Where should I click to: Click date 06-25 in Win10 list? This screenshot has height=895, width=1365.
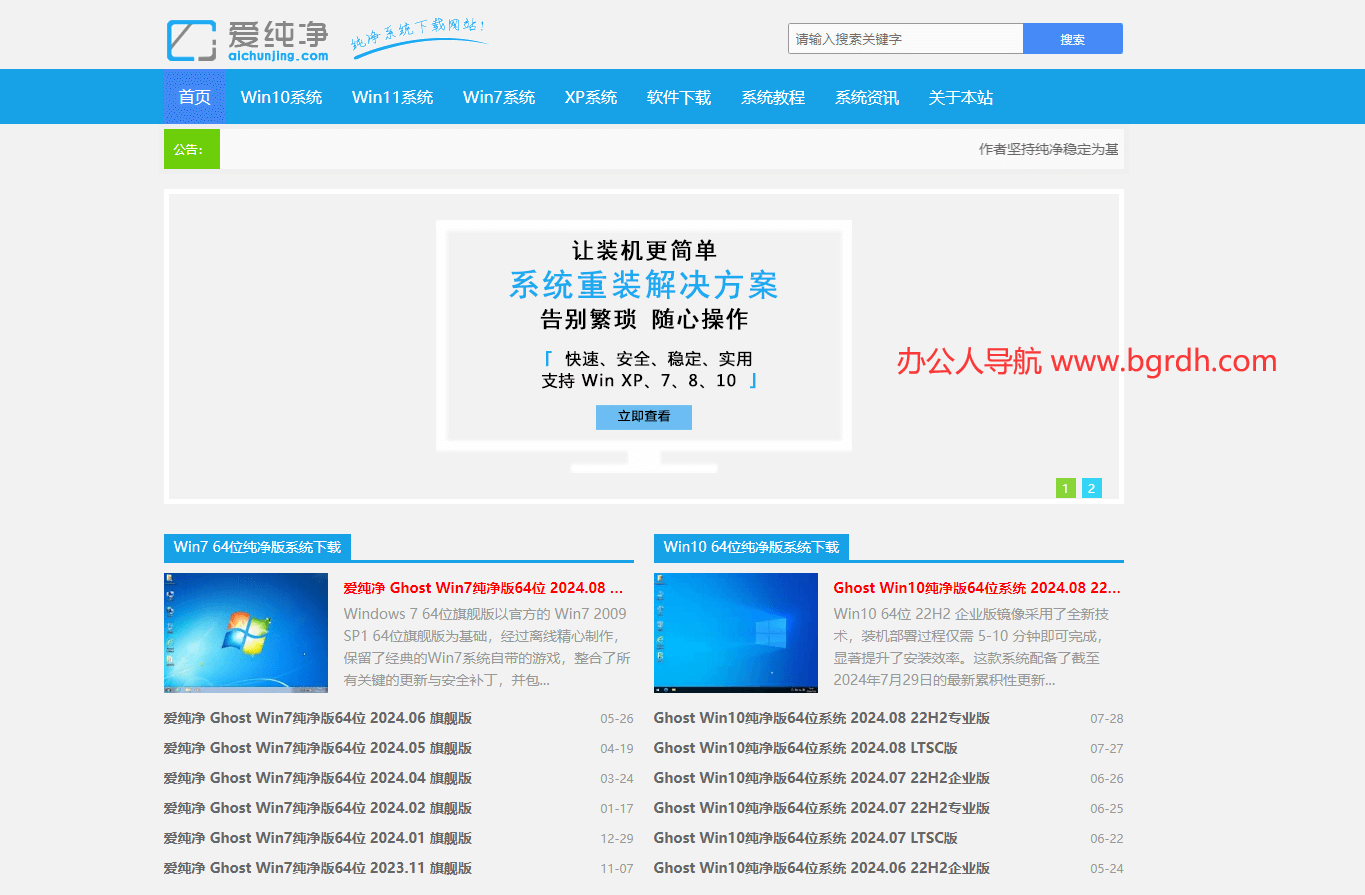coord(1107,809)
